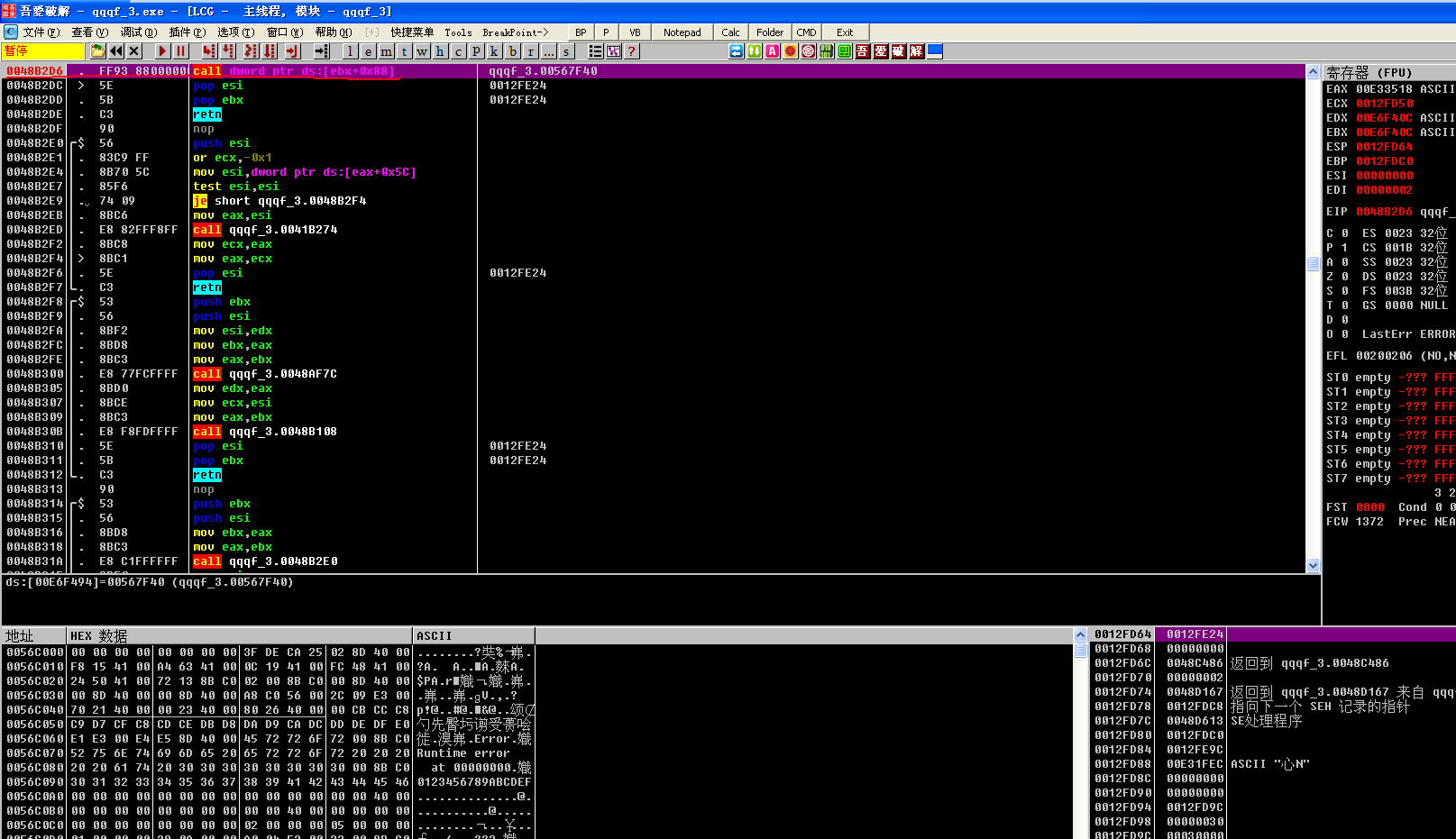Show References with 'r' button
This screenshot has width=1456, height=839.
(x=530, y=51)
